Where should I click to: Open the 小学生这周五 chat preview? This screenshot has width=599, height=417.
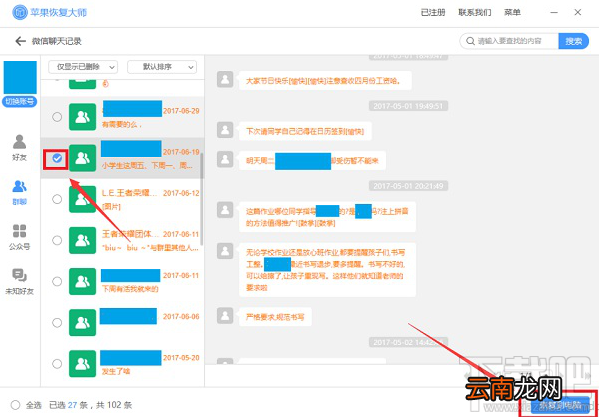147,166
